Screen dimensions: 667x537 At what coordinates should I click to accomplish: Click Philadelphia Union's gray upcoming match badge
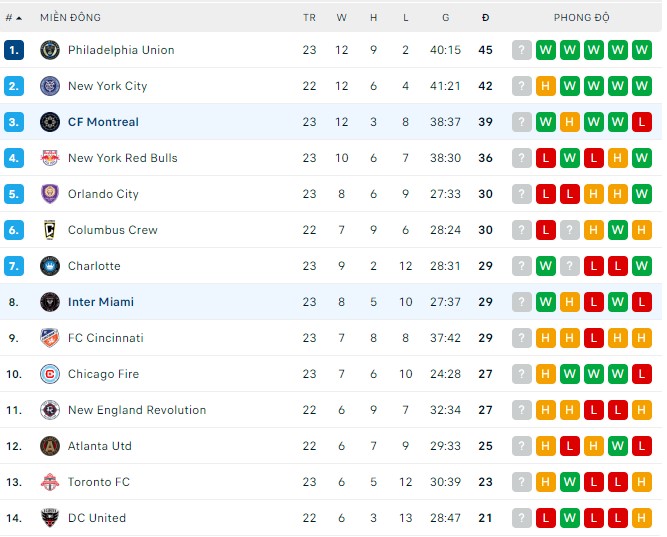[522, 50]
